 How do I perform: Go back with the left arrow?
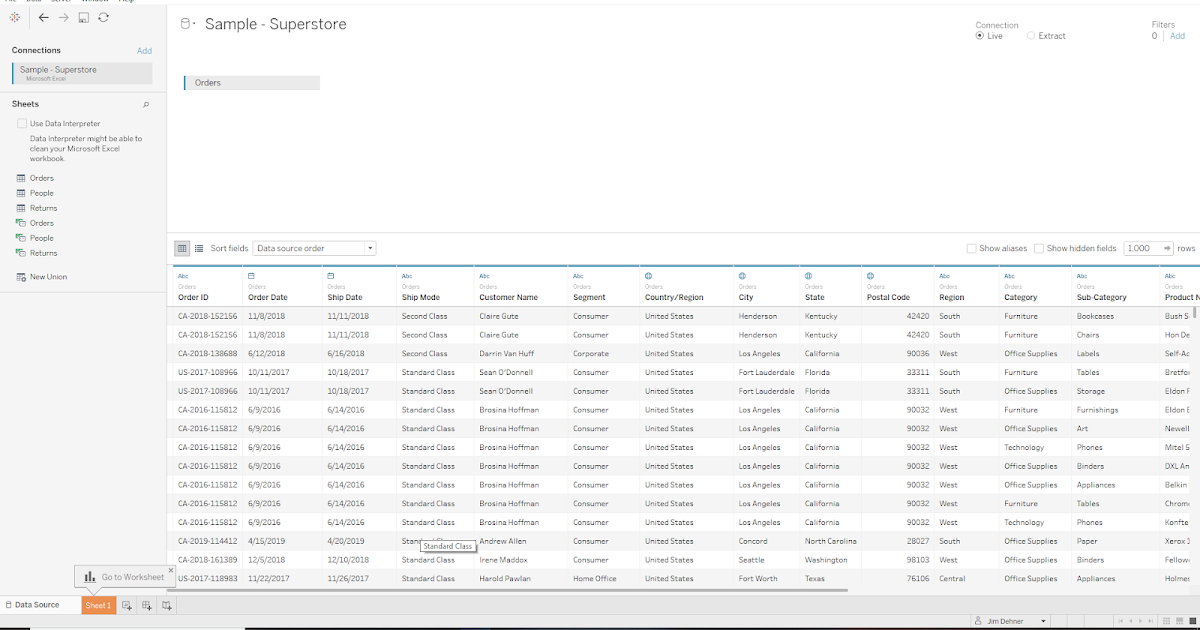43,18
